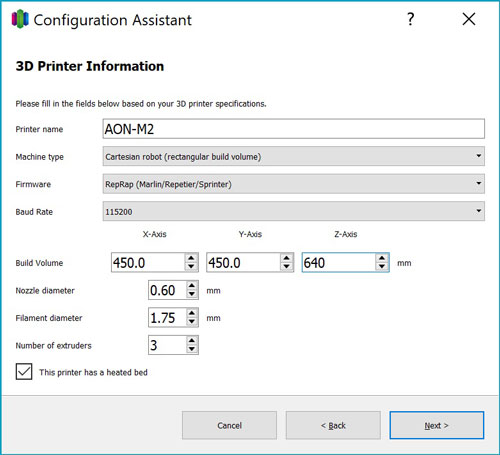
Task: Decrease Z-Axis build volume with down arrow
Action: click(x=382, y=267)
